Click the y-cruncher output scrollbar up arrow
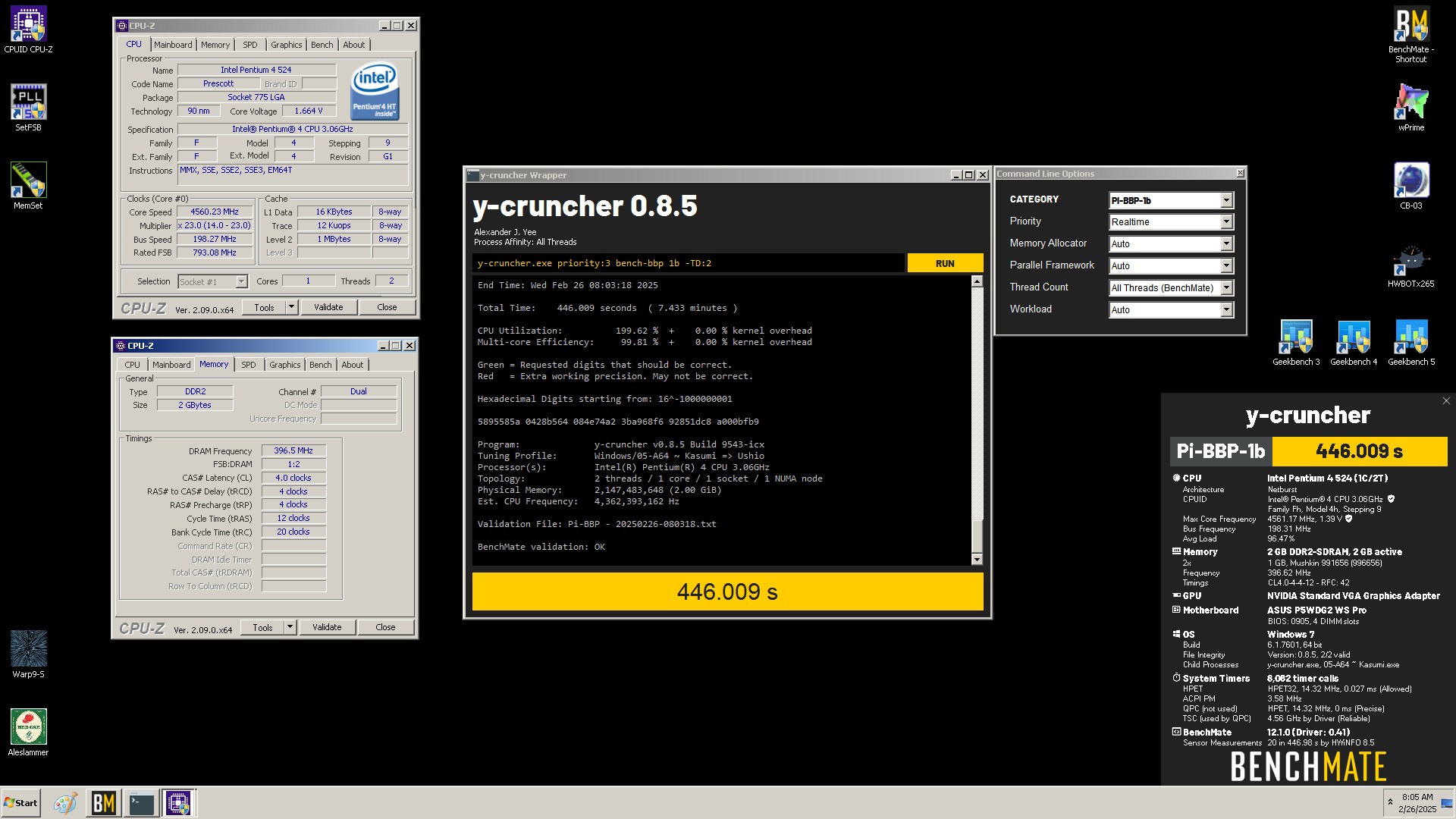The image size is (1456, 819). [x=977, y=281]
